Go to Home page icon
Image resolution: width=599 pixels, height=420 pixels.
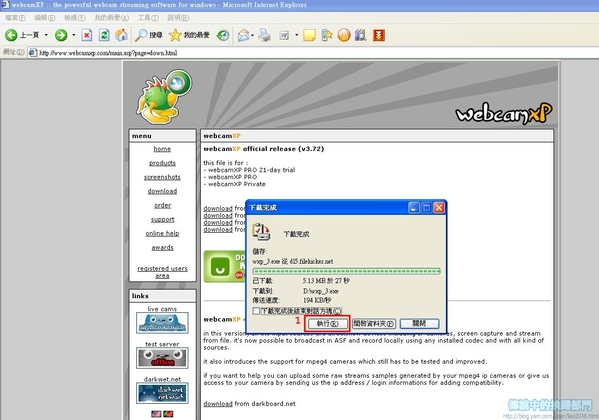(121, 35)
